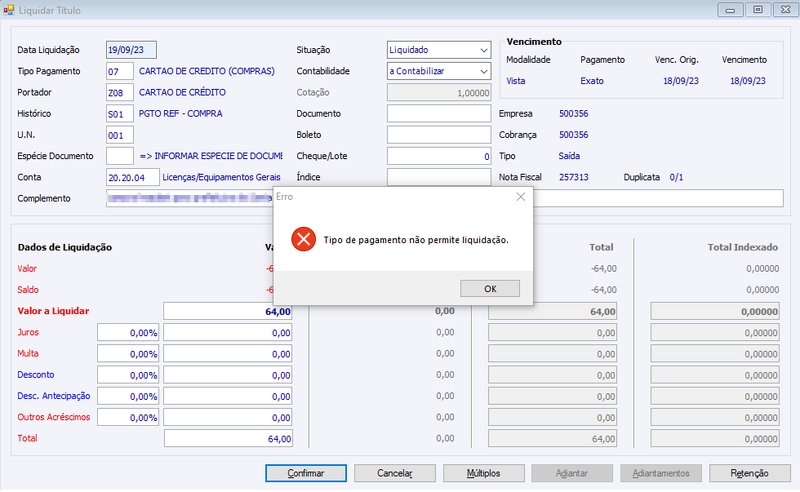
Task: Open the Contabilidade dropdown
Action: [484, 71]
